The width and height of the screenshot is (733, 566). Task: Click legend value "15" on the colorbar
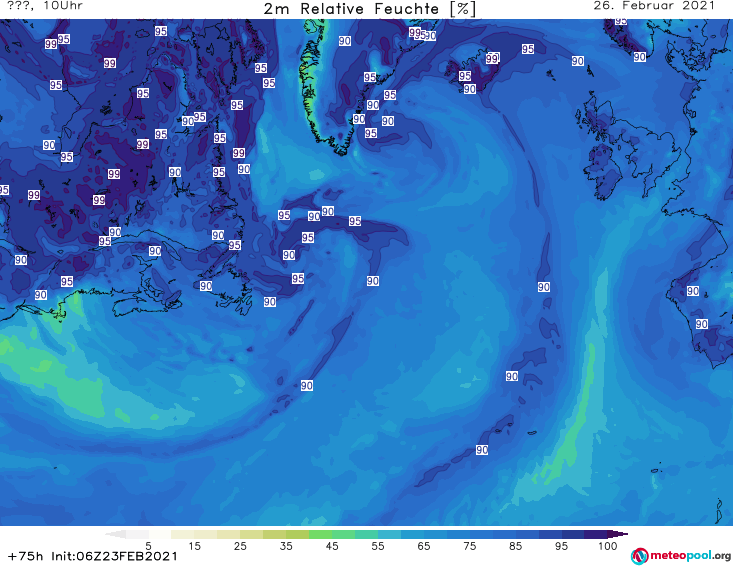click(194, 546)
